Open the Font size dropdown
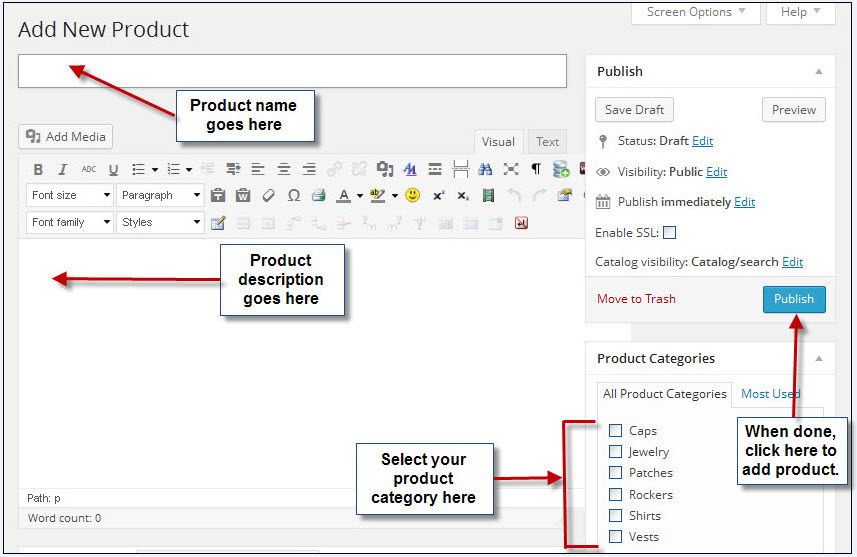Image resolution: width=857 pixels, height=557 pixels. [x=69, y=195]
